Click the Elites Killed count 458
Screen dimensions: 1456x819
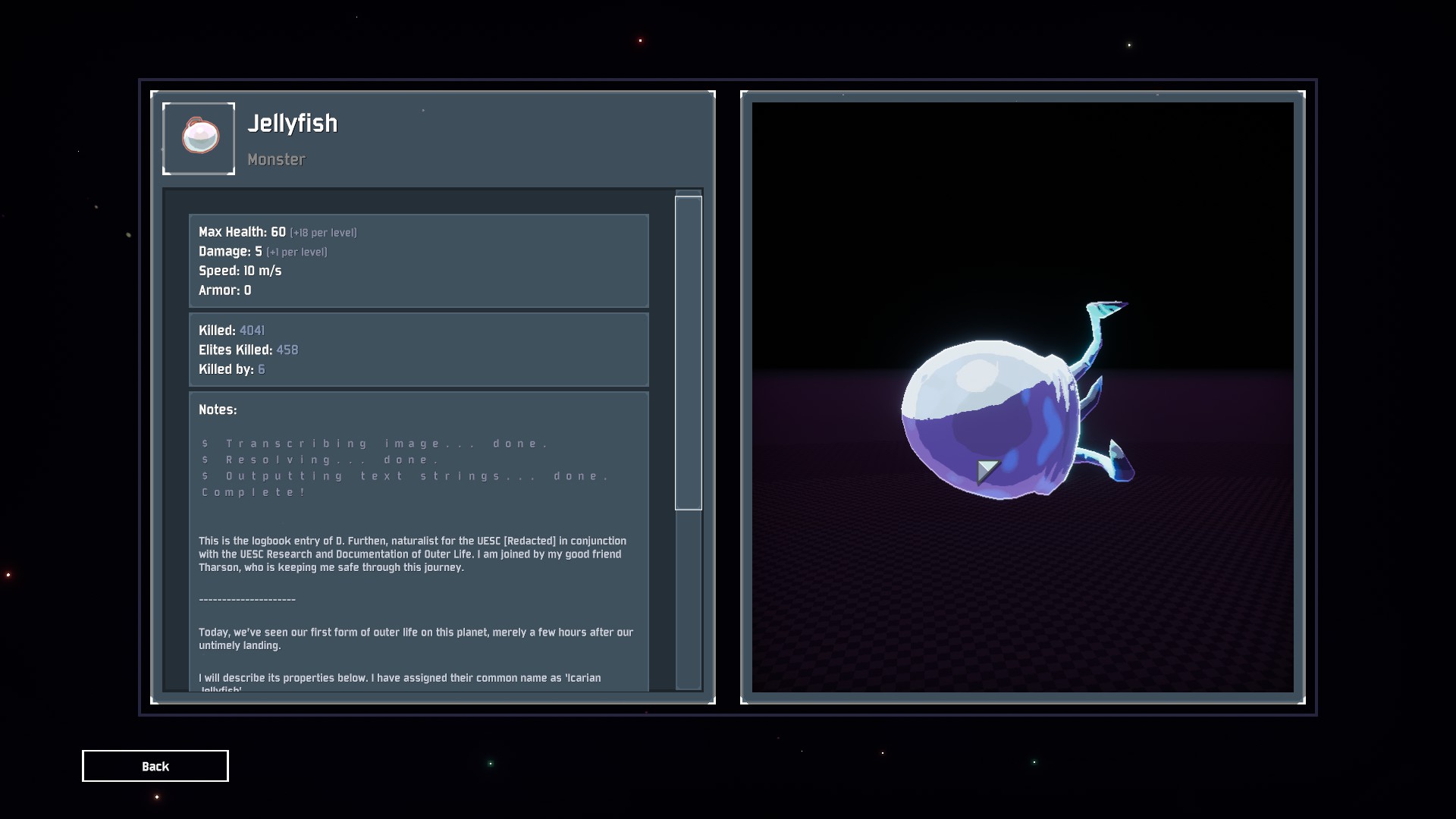coord(287,350)
